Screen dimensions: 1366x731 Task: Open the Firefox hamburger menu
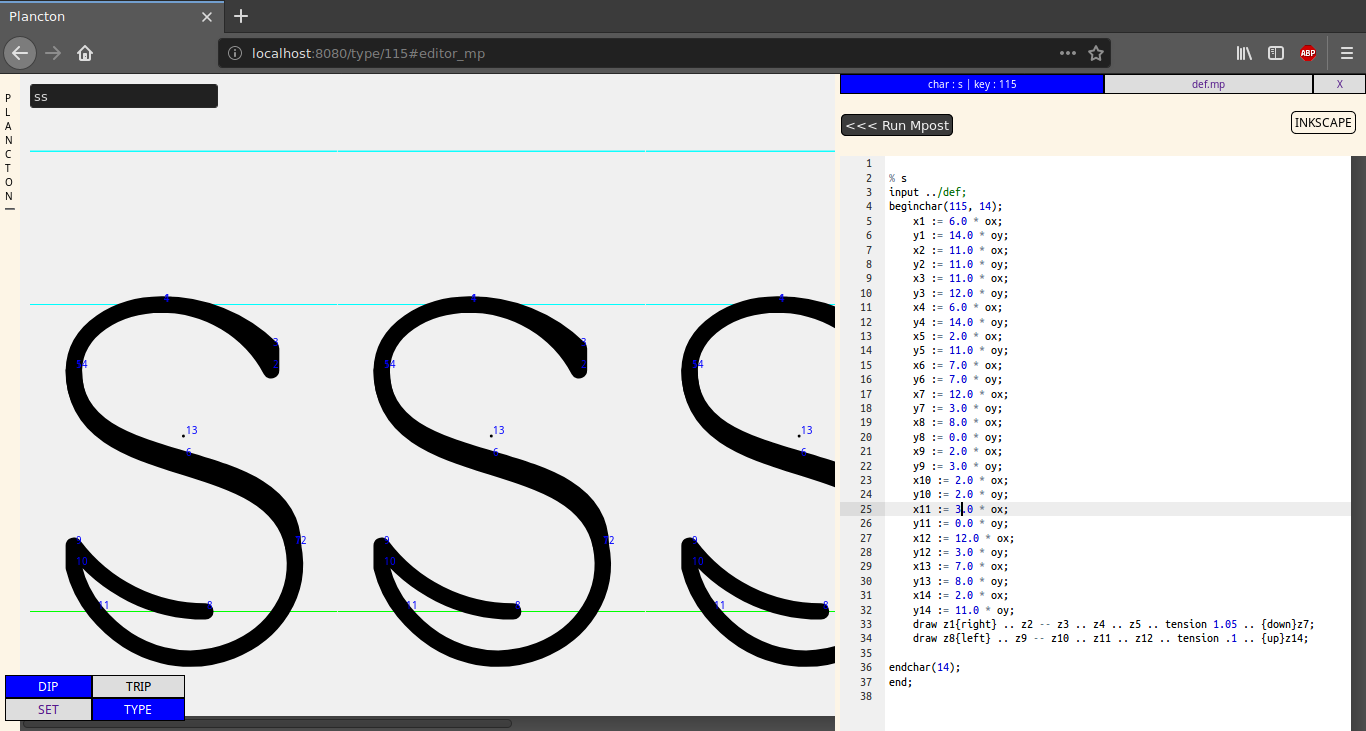tap(1346, 53)
